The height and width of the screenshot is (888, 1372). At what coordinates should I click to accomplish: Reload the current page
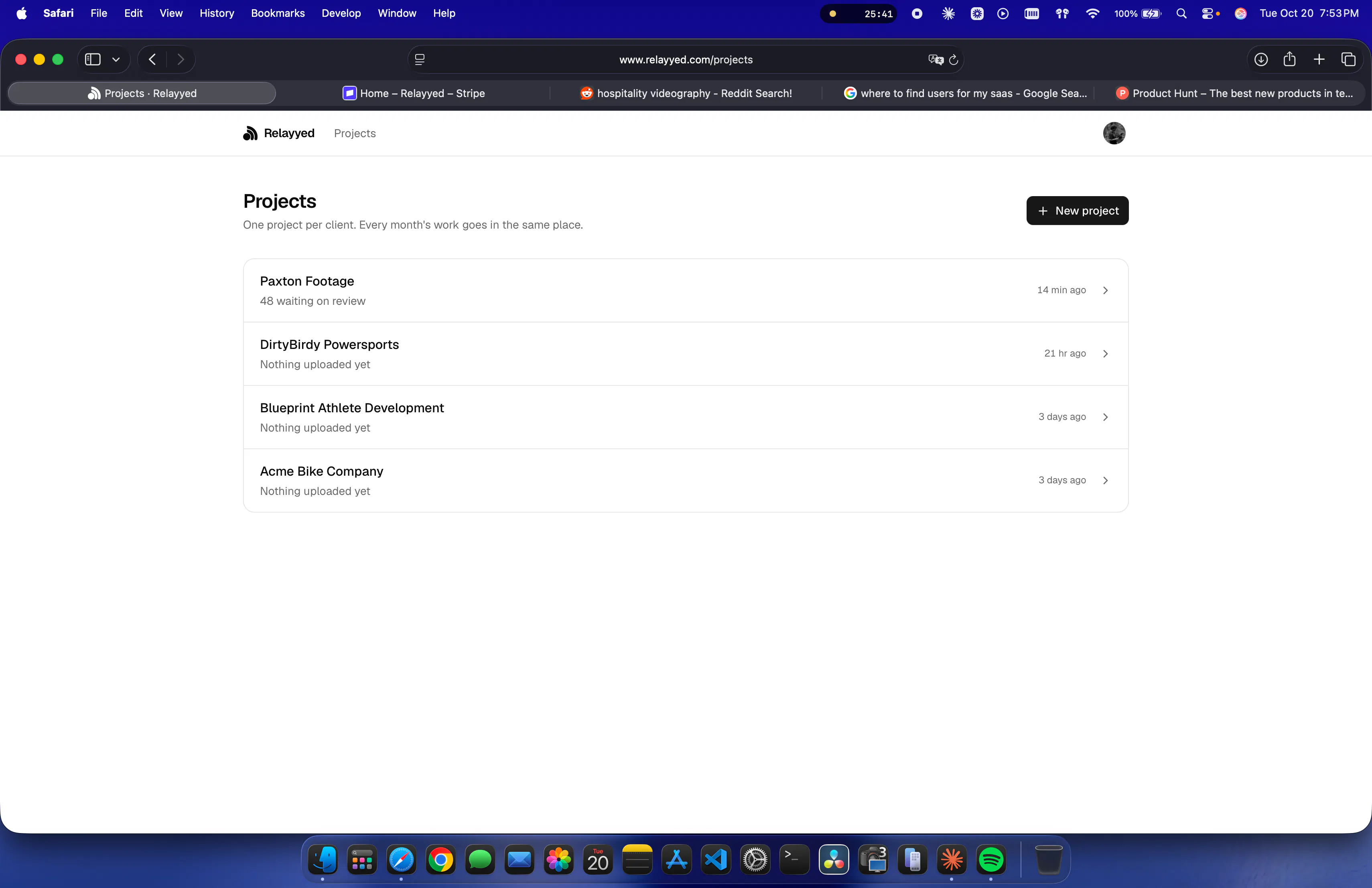(954, 59)
